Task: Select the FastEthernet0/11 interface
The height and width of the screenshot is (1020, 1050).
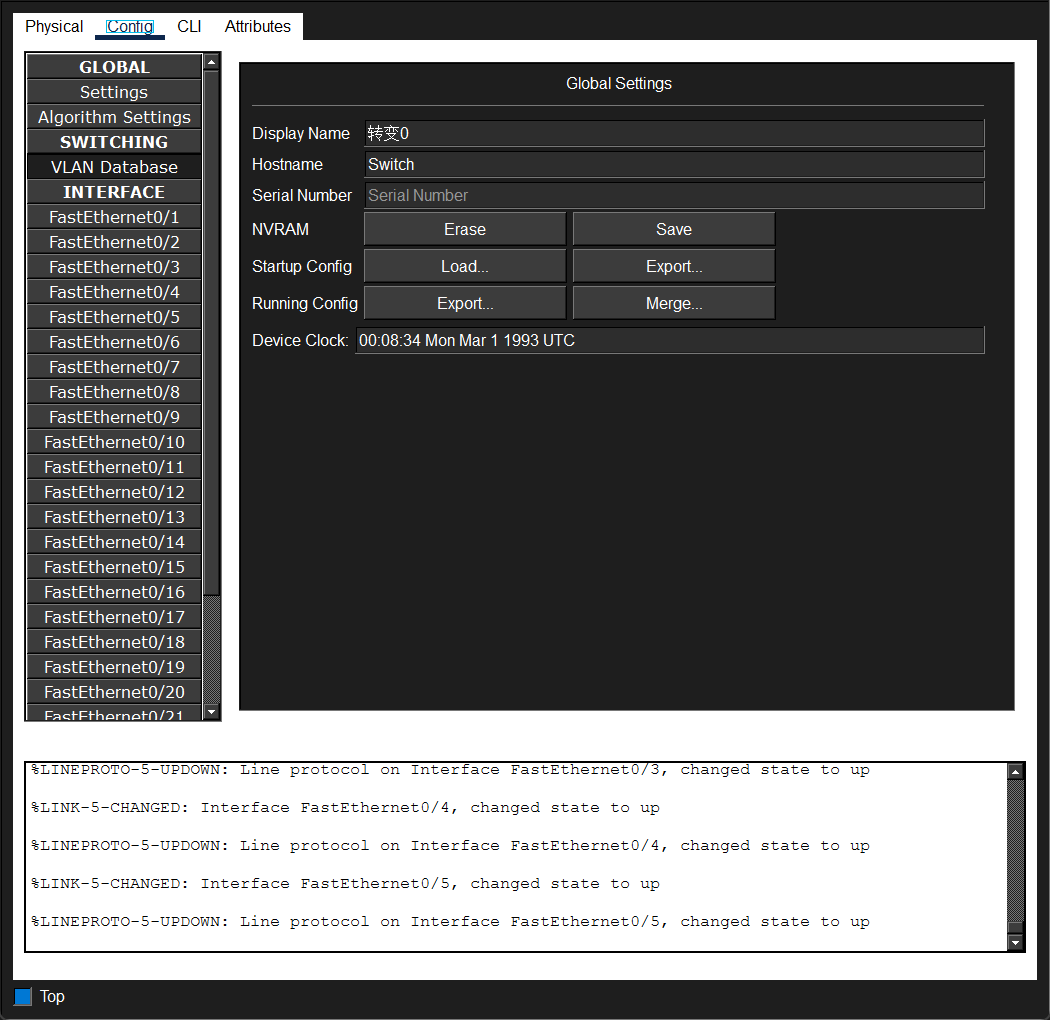Action: [114, 467]
